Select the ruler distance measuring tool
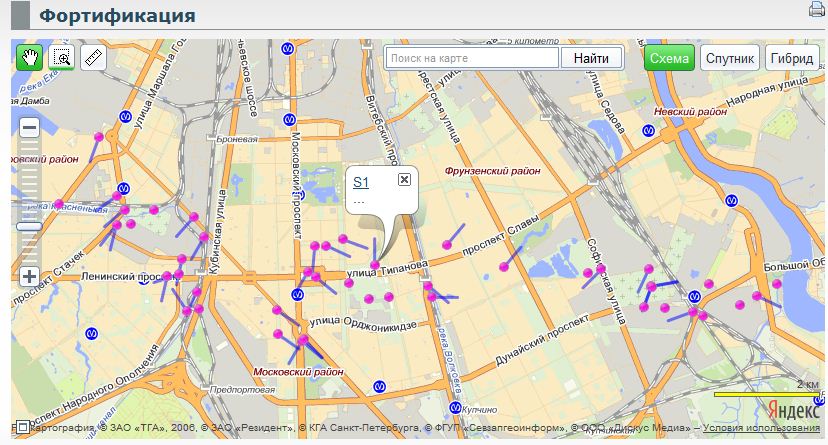This screenshot has height=445, width=828. 94,57
